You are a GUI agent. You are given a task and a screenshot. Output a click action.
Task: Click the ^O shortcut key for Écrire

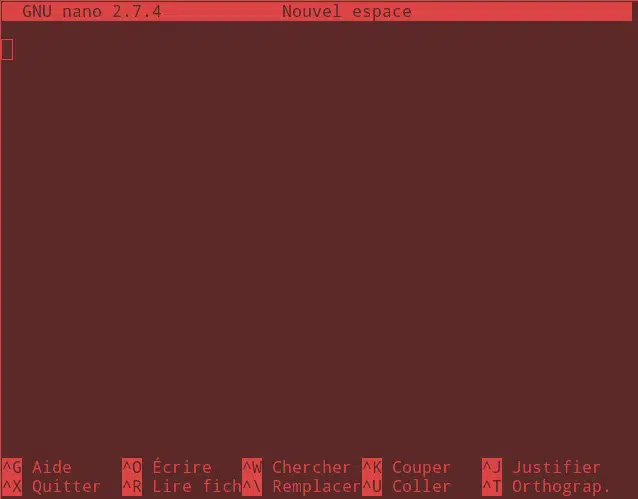[132, 467]
